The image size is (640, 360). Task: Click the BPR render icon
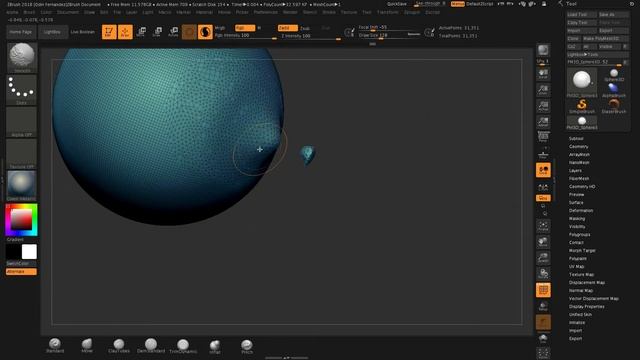pyautogui.click(x=543, y=50)
